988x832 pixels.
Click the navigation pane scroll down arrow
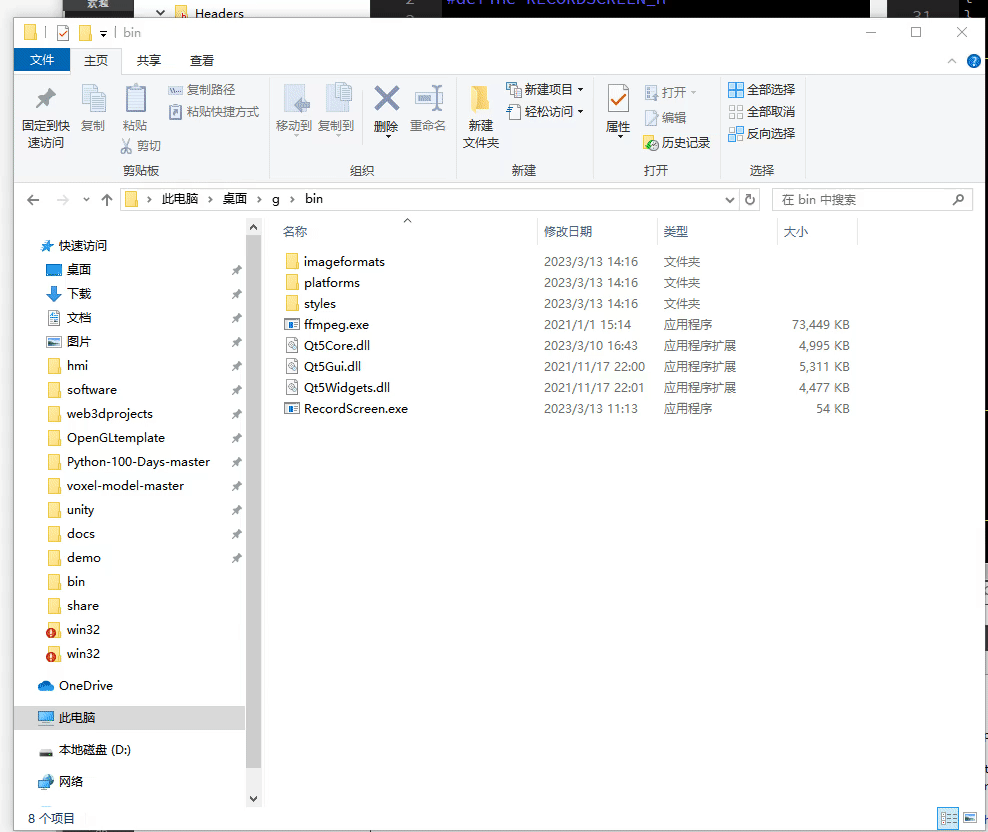click(253, 799)
